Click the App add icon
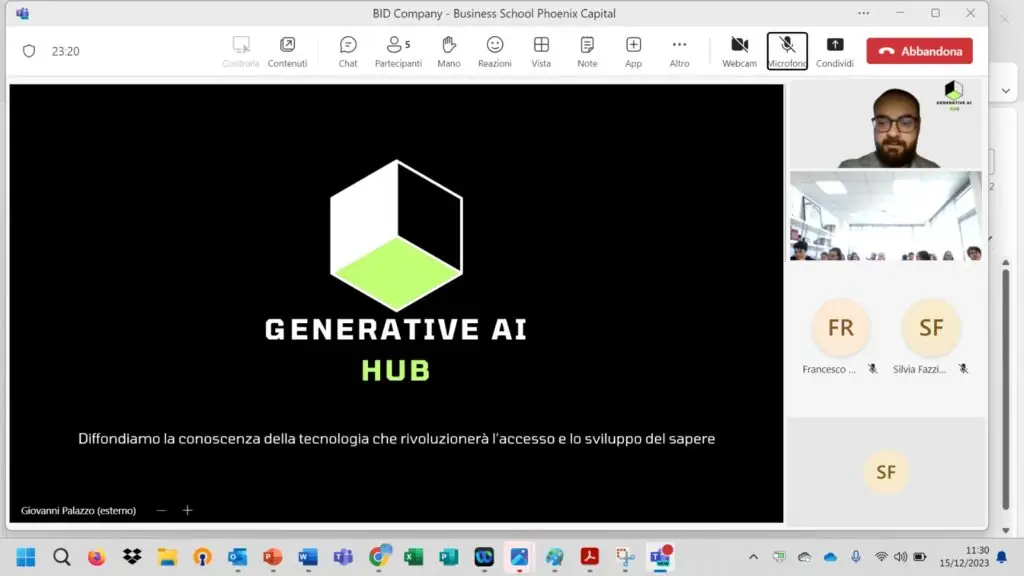Image resolution: width=1024 pixels, height=576 pixels. pos(633,51)
